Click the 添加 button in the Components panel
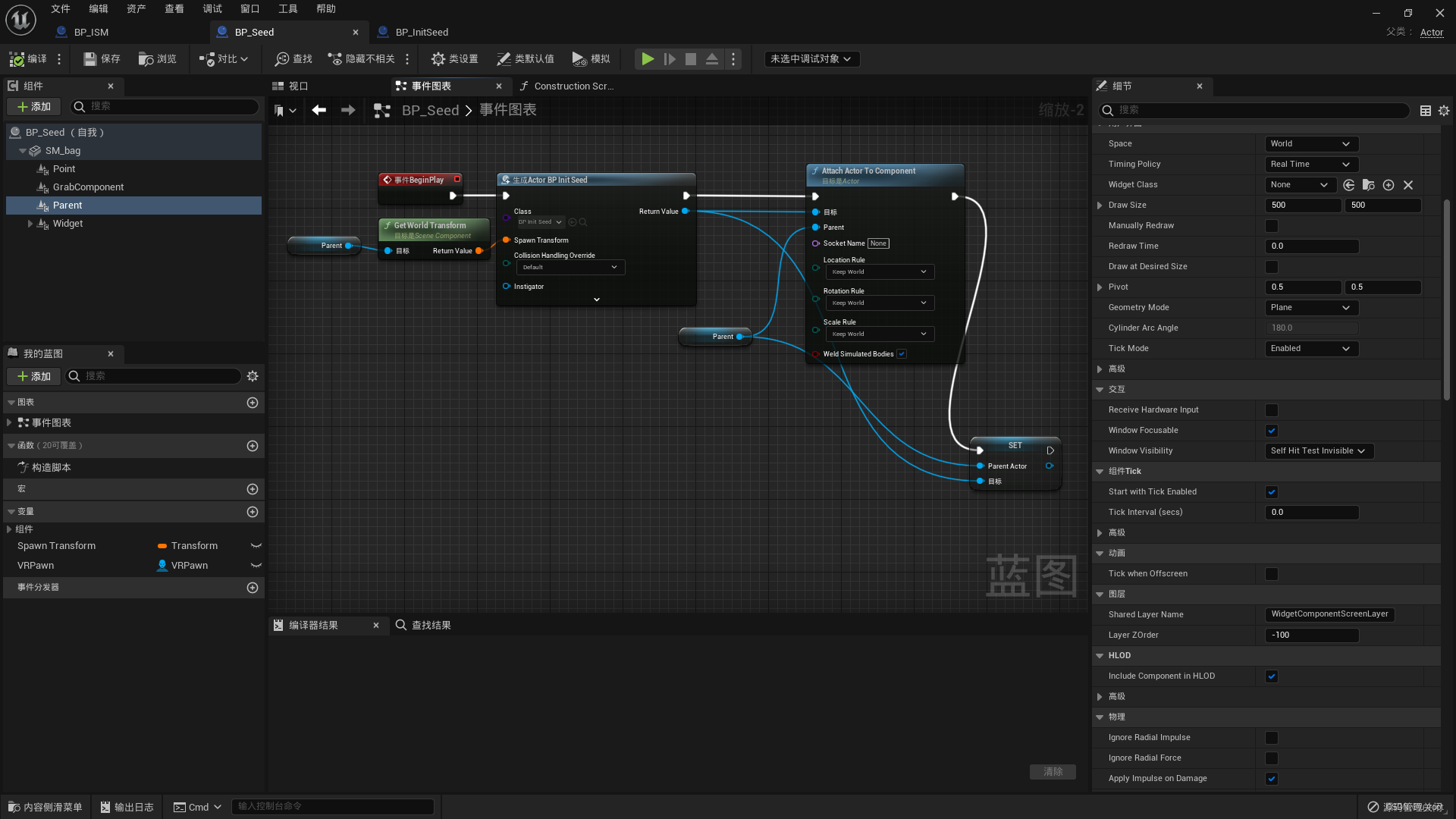1456x819 pixels. tap(34, 107)
